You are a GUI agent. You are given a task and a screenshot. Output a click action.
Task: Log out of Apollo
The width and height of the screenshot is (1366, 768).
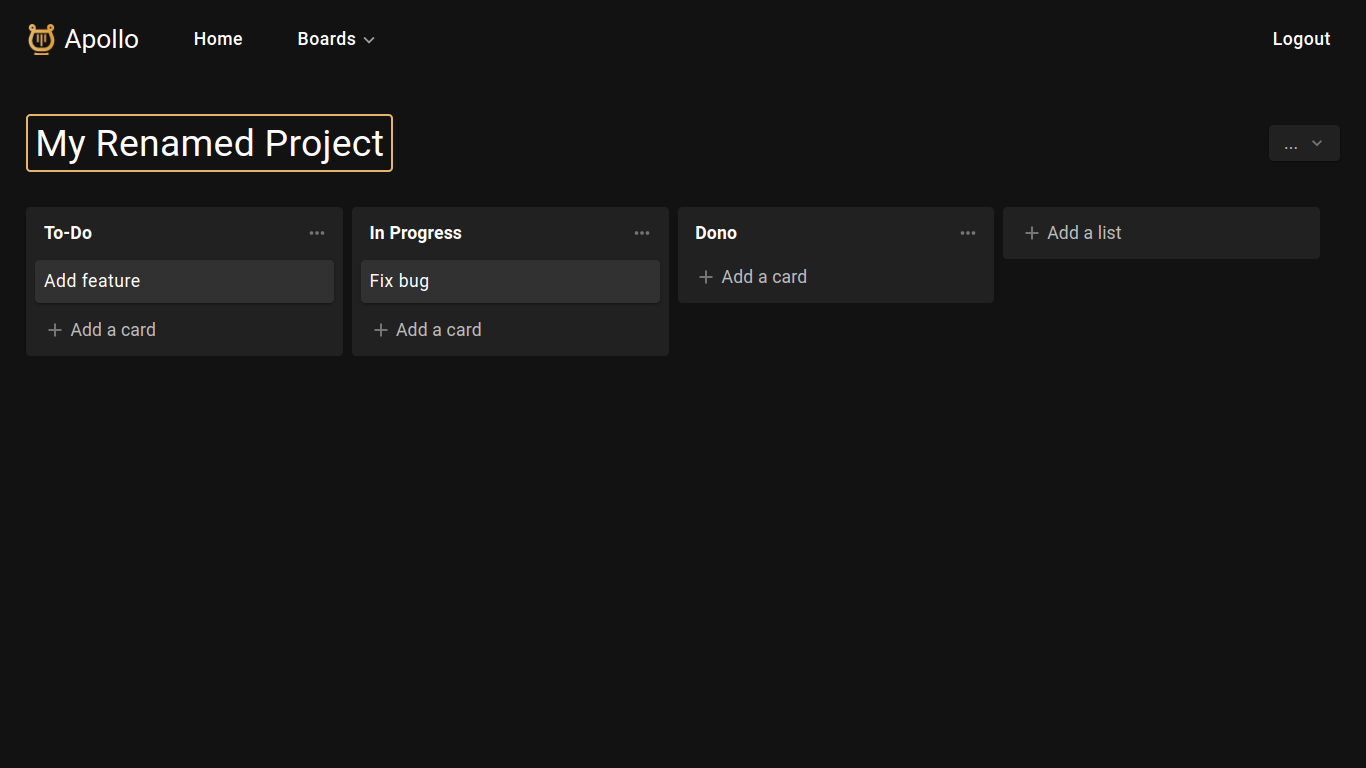click(1301, 39)
